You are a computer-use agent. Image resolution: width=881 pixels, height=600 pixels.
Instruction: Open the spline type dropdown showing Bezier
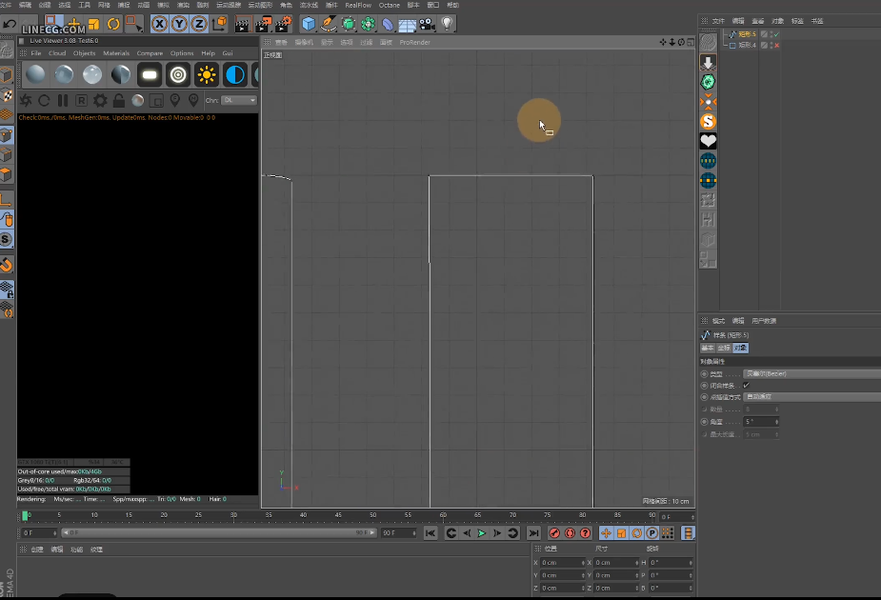coord(812,374)
